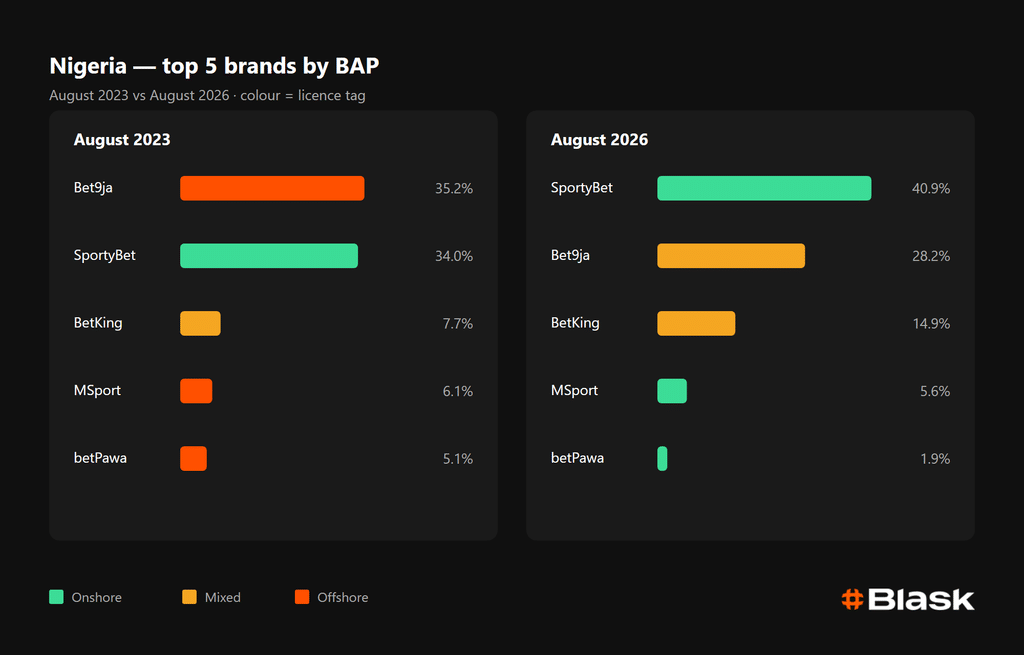
Task: Click the Blask logo icon
Action: click(852, 599)
